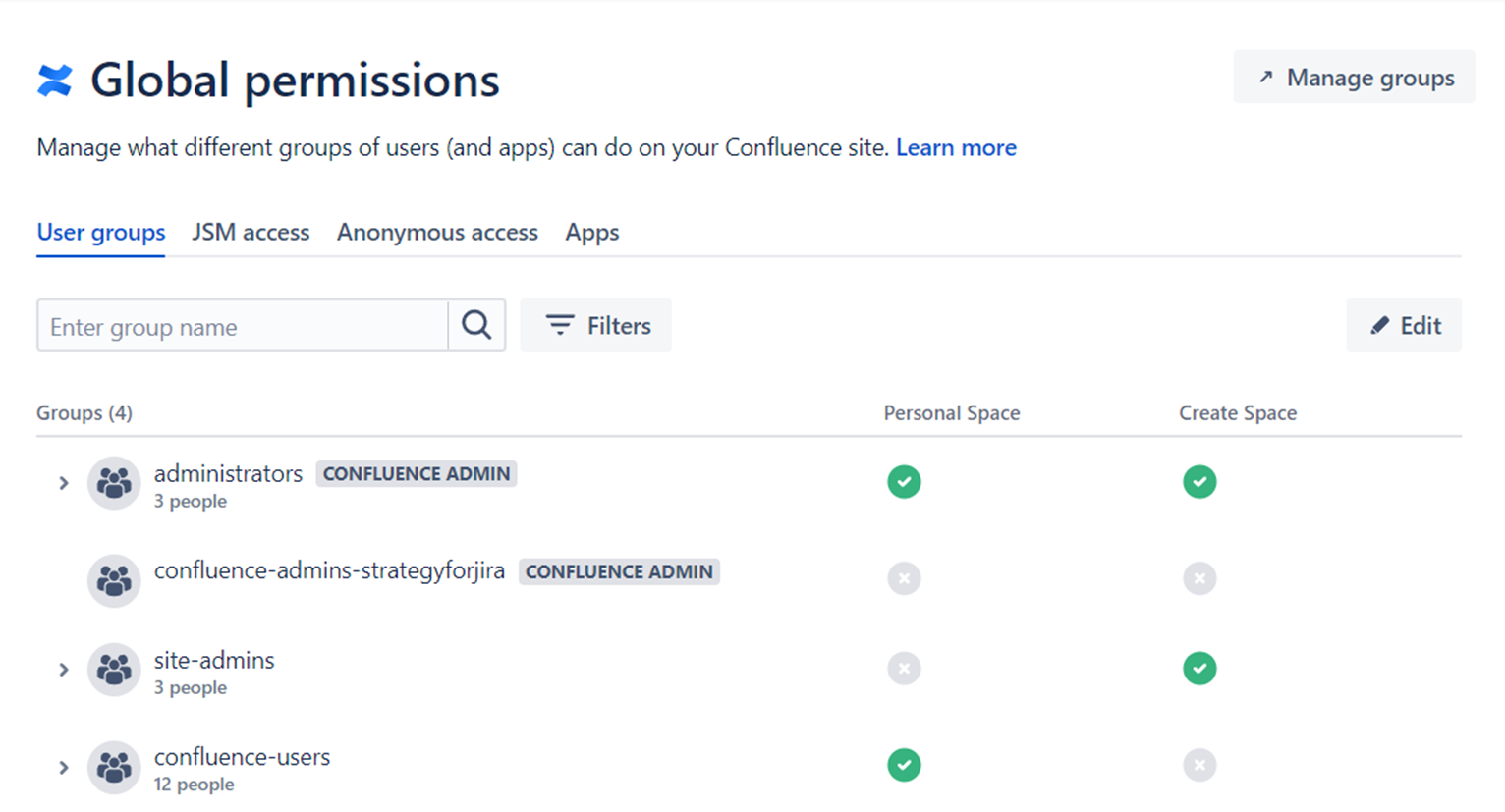This screenshot has width=1505, height=812.
Task: Click the Confluence logo icon
Action: (55, 81)
